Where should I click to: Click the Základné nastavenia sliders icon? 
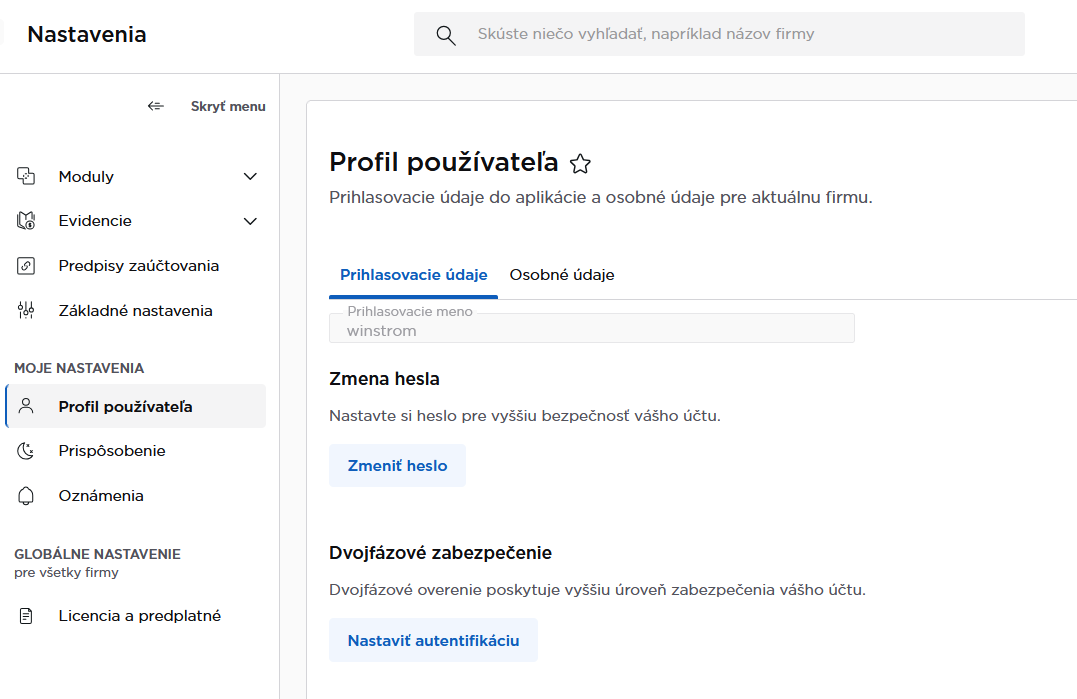[27, 311]
